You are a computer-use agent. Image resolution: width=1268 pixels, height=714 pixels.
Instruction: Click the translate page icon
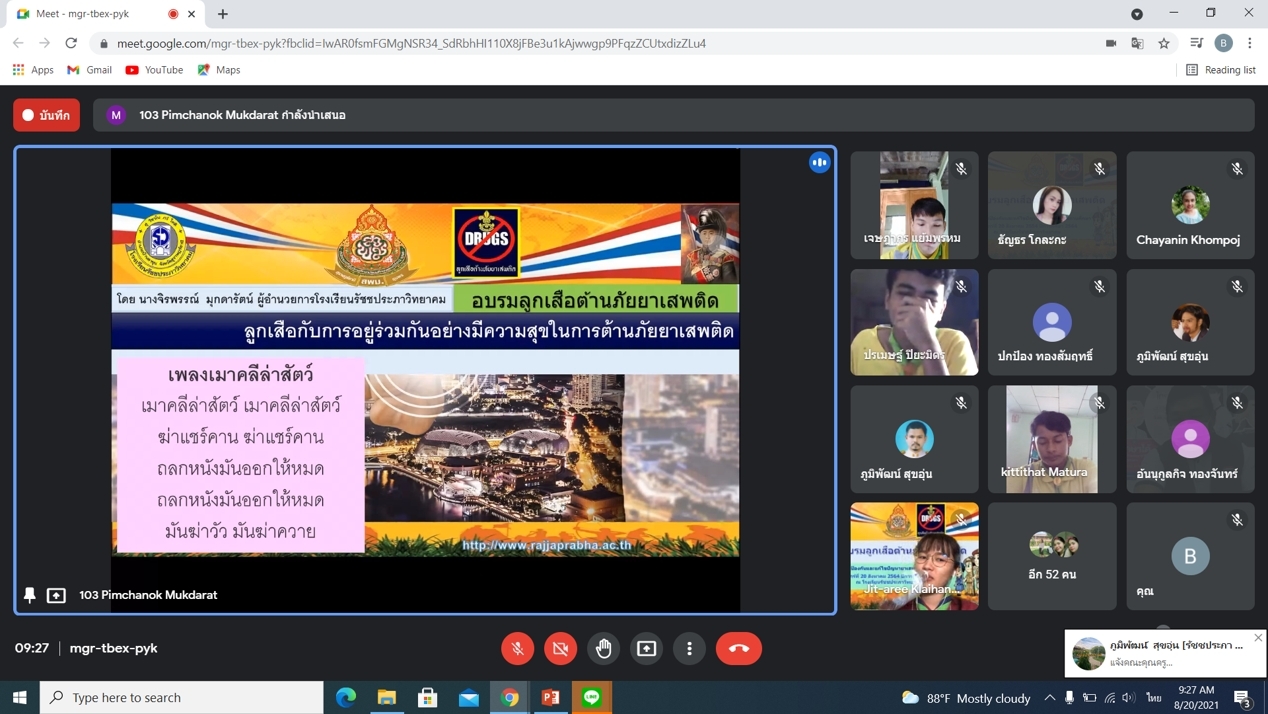[1137, 43]
